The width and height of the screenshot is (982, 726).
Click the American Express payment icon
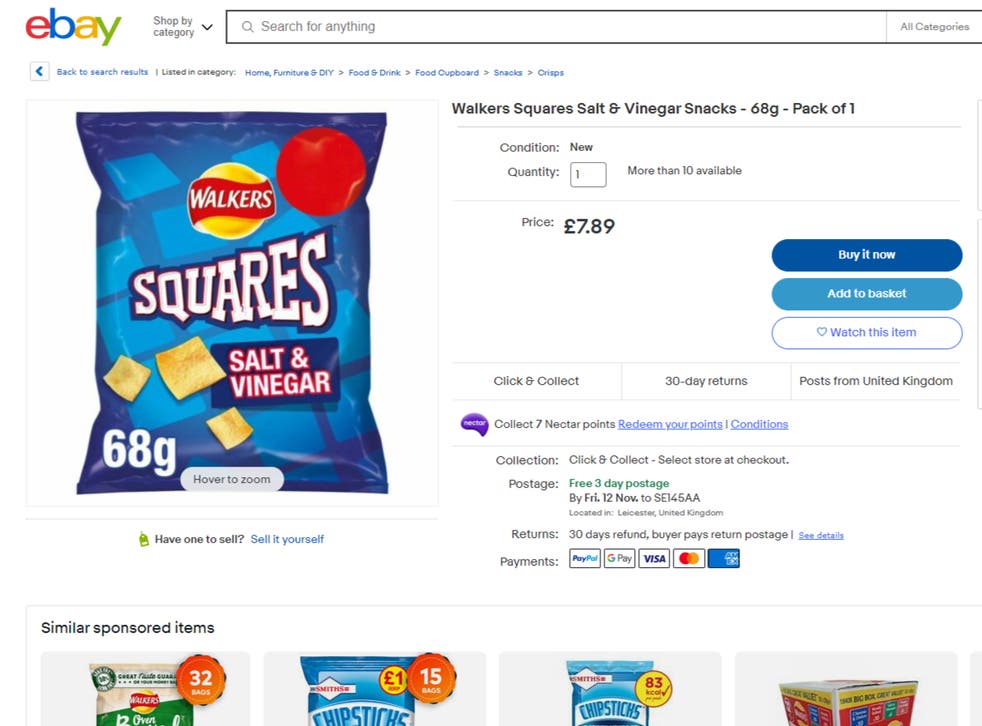pyautogui.click(x=723, y=559)
